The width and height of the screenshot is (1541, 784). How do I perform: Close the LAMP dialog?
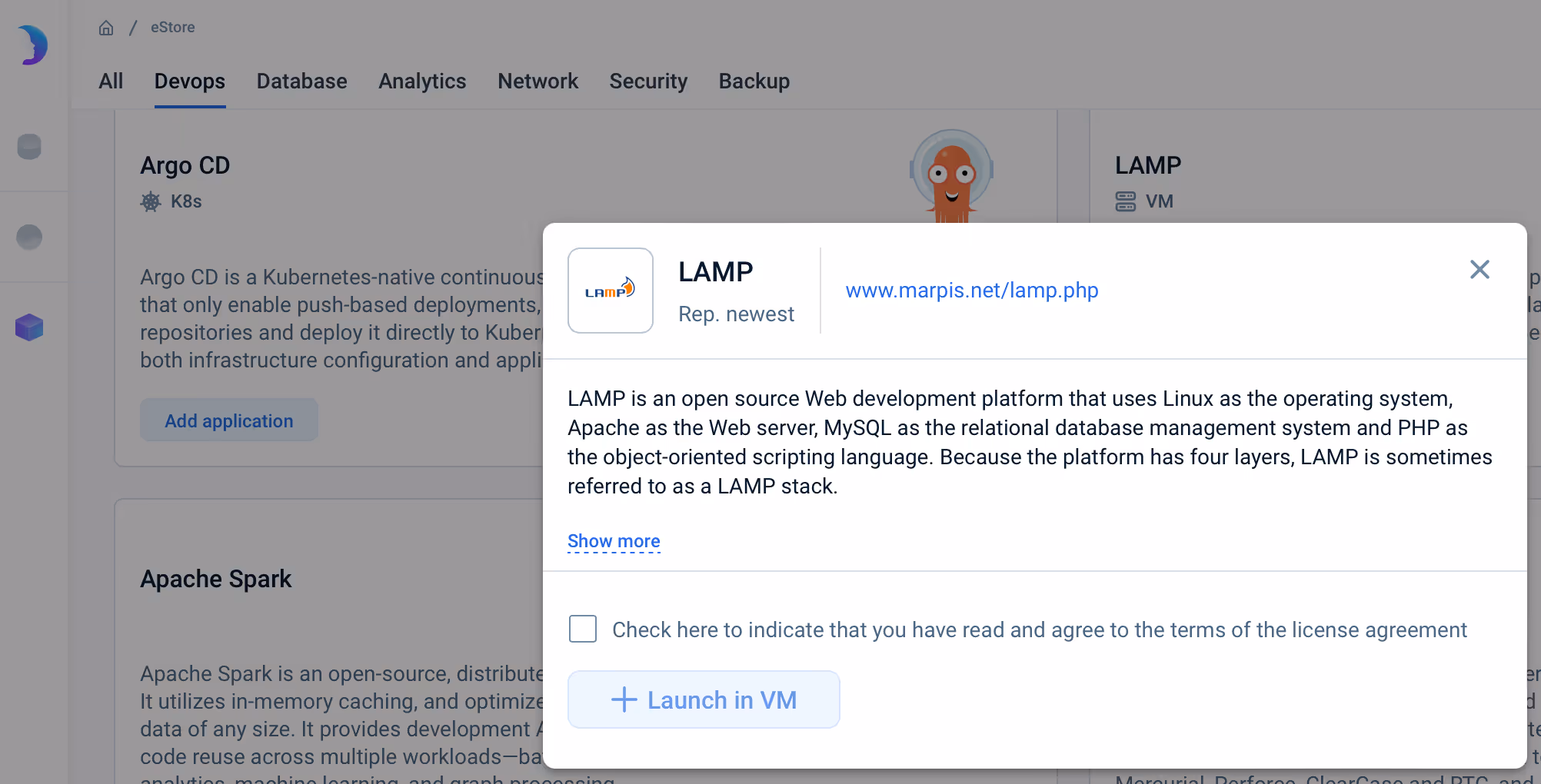1479,270
